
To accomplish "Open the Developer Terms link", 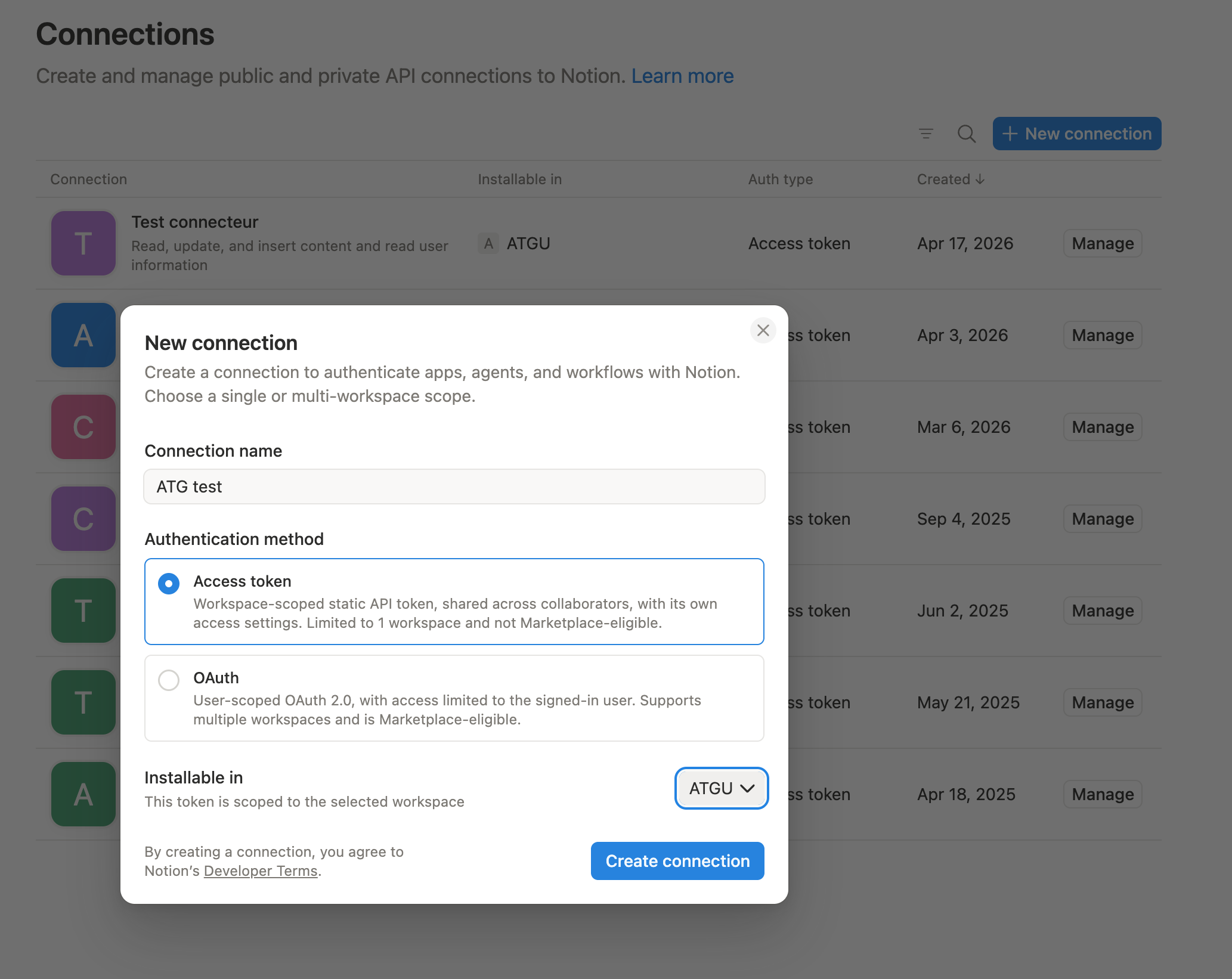I will coord(261,870).
